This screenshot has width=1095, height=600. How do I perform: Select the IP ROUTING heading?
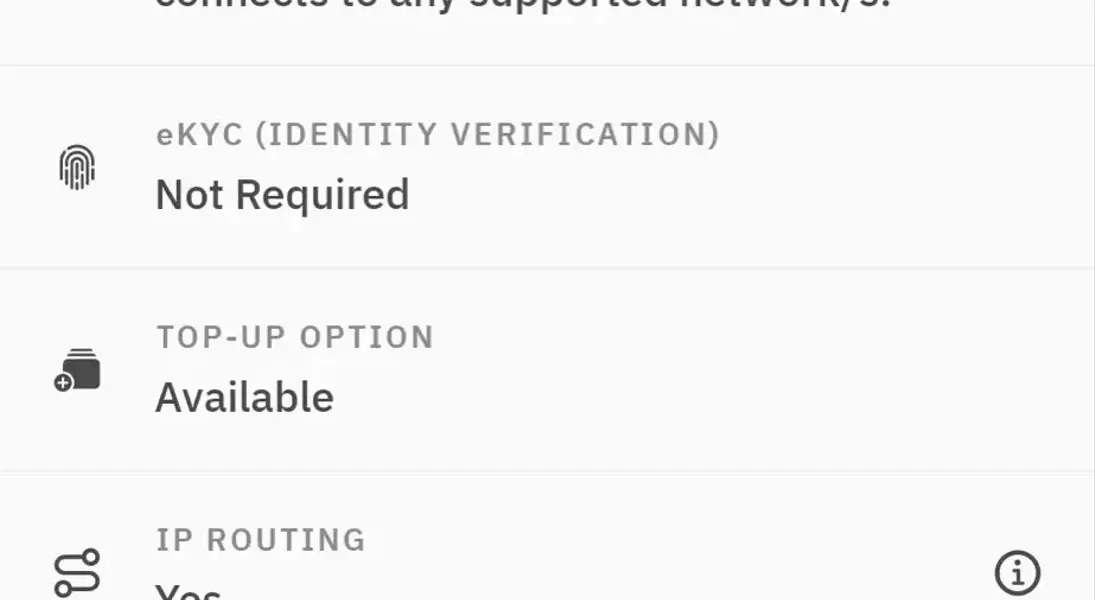coord(260,540)
